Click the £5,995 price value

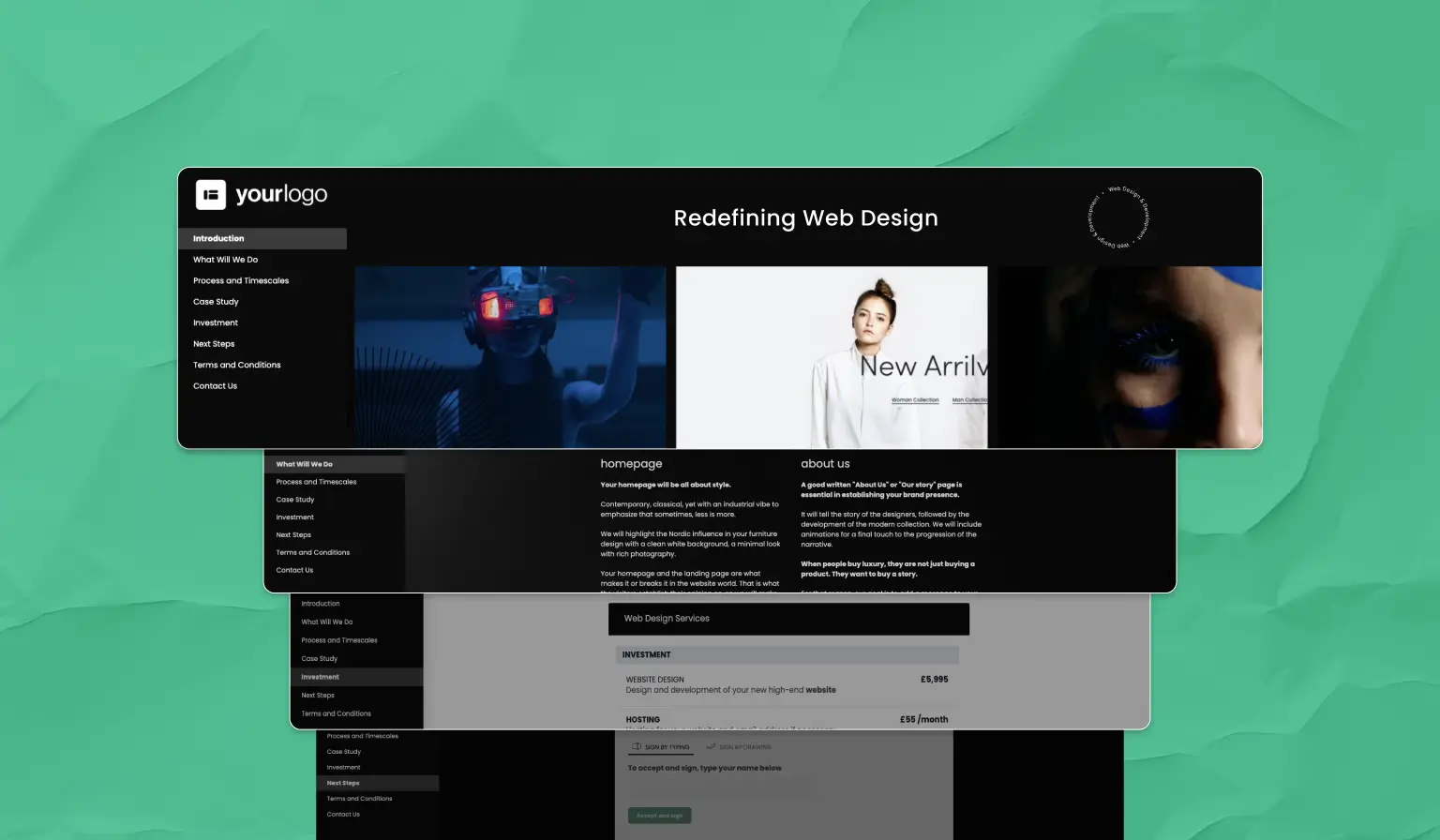934,680
